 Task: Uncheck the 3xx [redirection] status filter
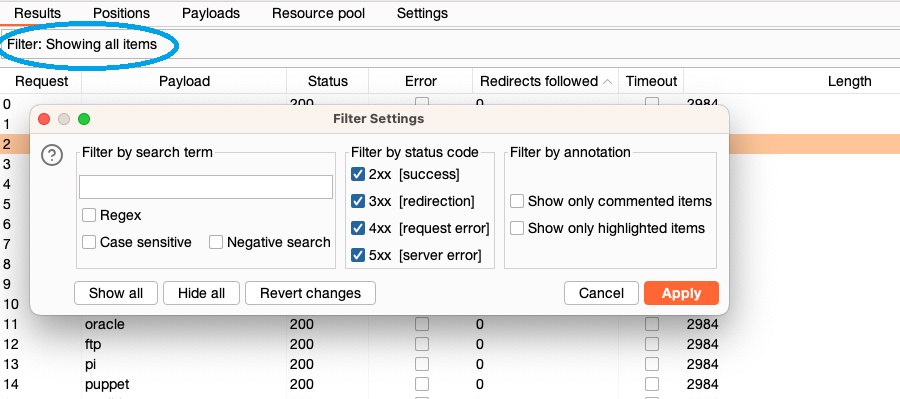coord(358,201)
